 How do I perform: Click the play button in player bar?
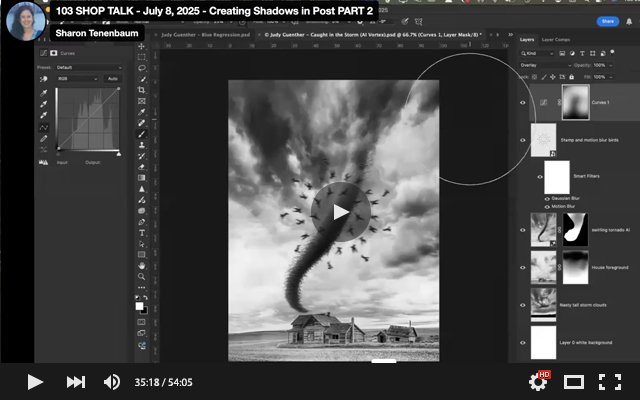click(x=35, y=382)
